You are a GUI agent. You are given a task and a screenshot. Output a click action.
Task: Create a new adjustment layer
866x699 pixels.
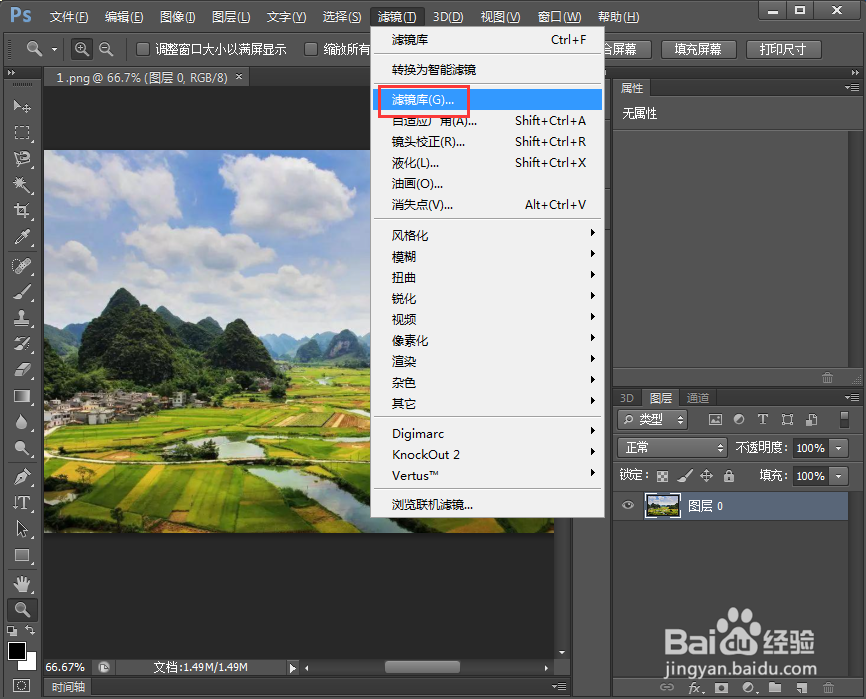pos(748,687)
